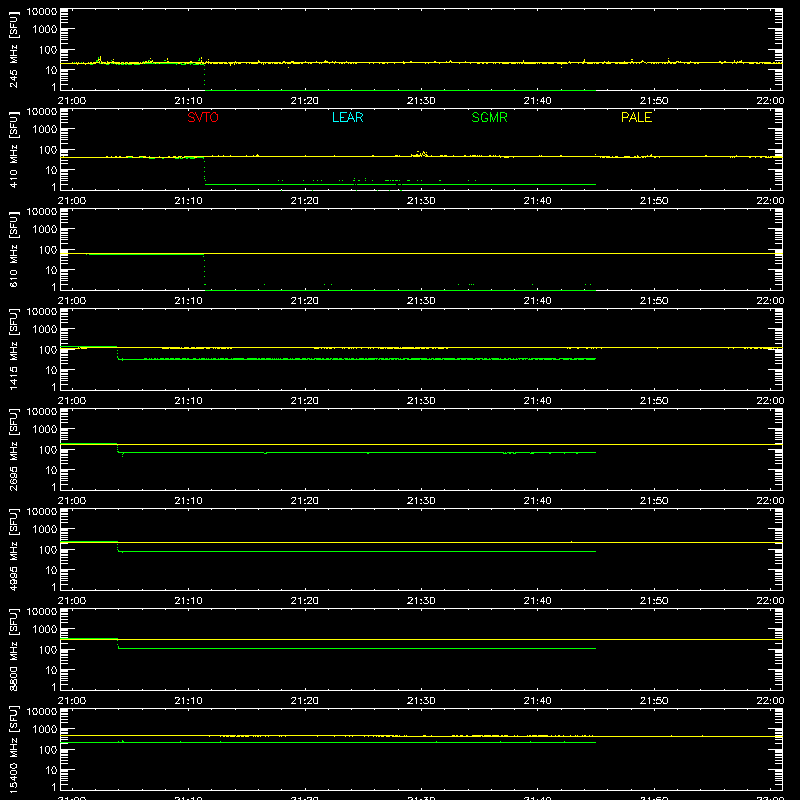Screen dimensions: 800x800
Task: Click the 21:40 tick label under 4995 MHz plot
Action: point(537,601)
